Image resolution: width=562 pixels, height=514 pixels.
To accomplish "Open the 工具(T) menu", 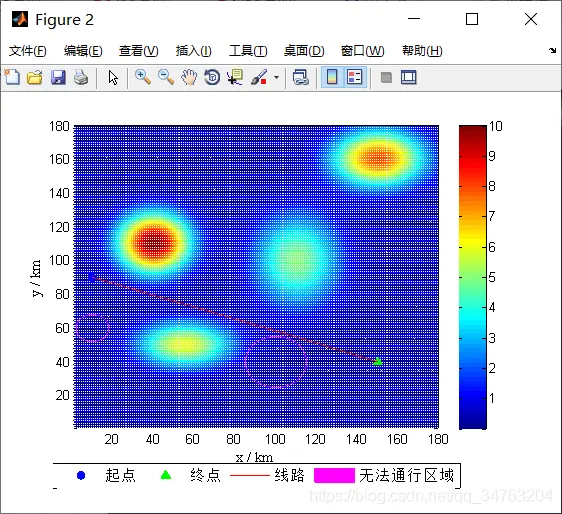I will [x=248, y=51].
